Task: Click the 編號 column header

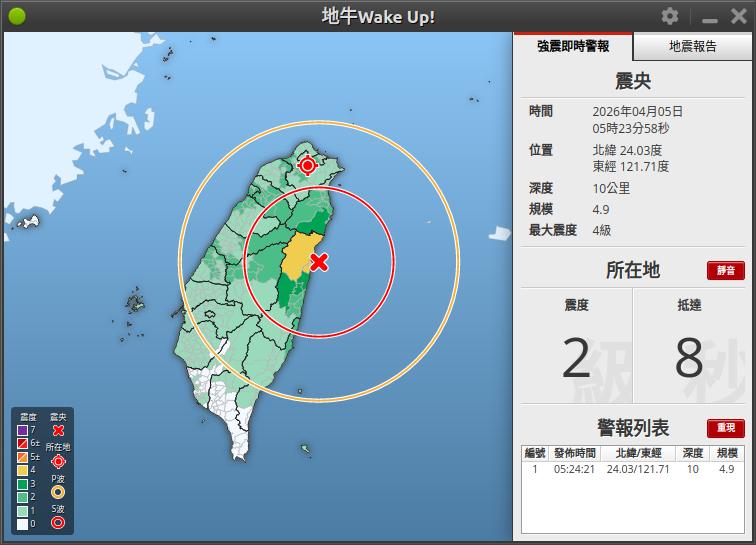Action: 535,453
